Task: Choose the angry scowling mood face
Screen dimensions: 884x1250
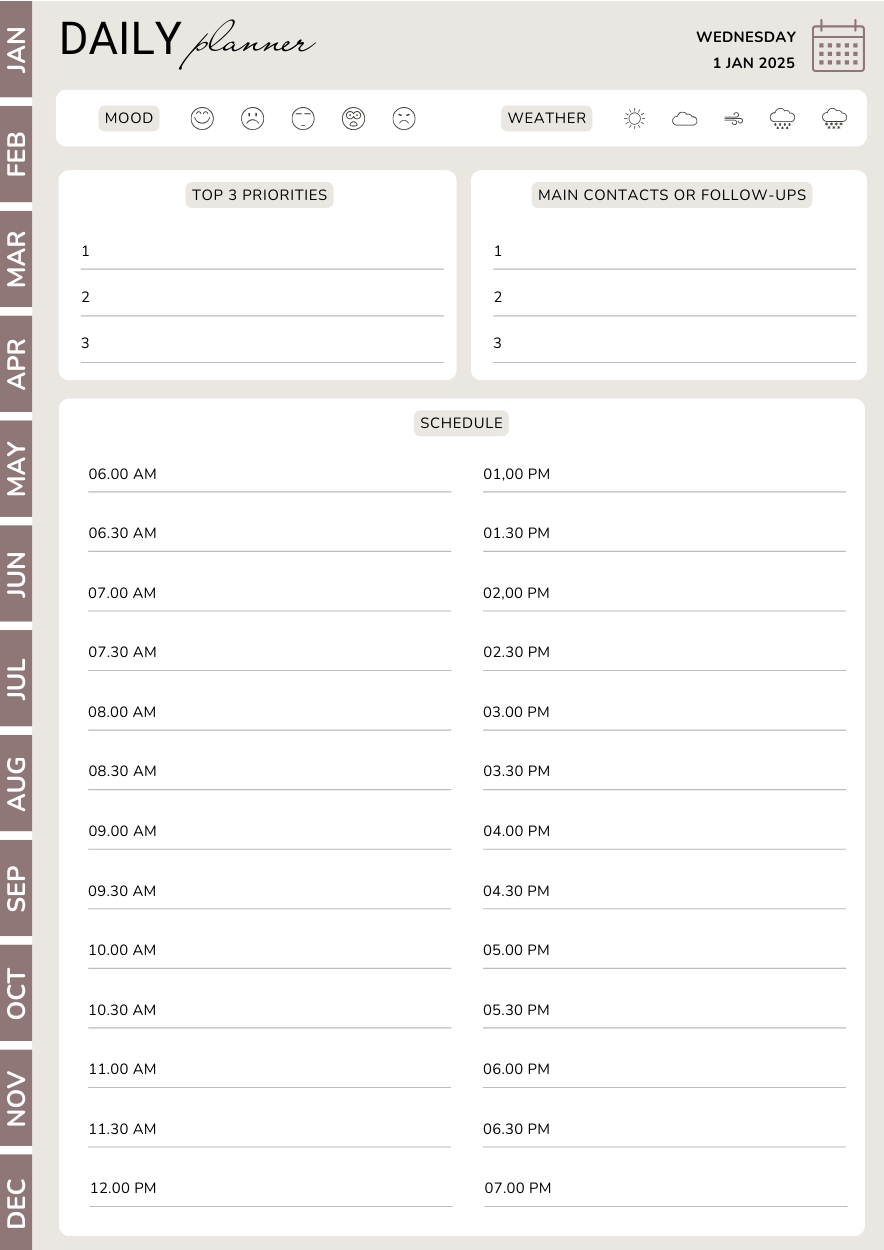Action: coord(403,118)
